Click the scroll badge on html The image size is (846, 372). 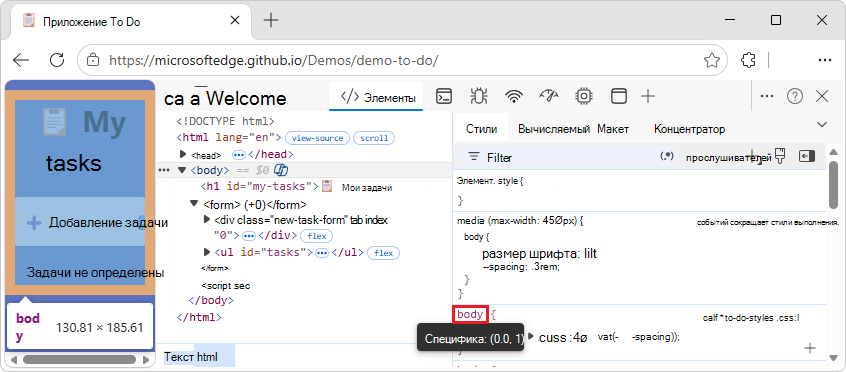[x=374, y=138]
